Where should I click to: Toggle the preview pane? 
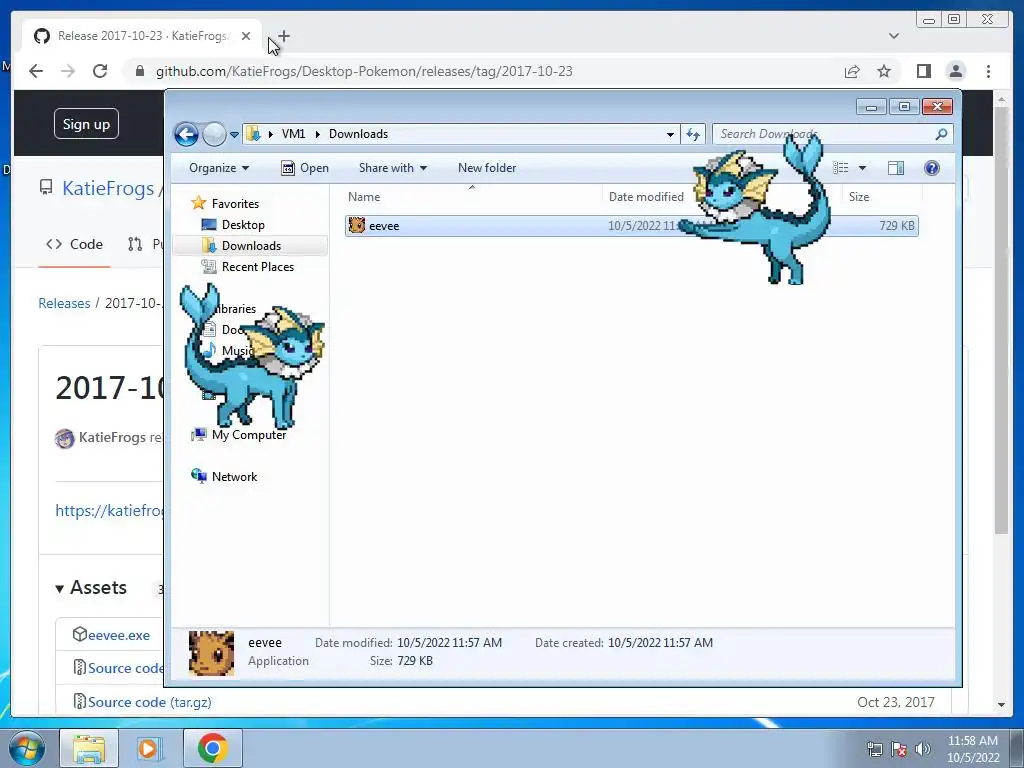(896, 168)
